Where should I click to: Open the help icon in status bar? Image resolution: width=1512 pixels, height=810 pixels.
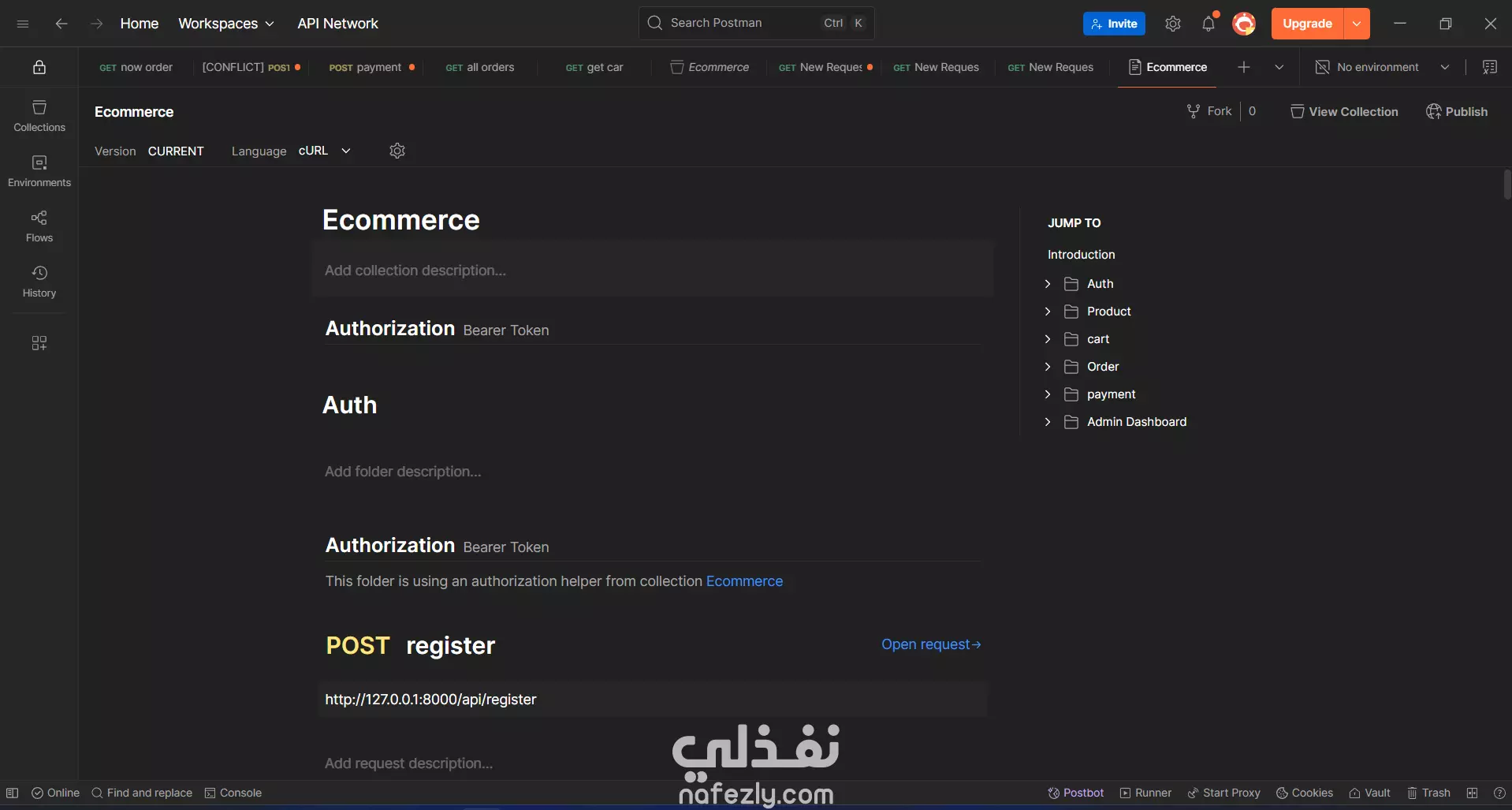pos(1499,793)
